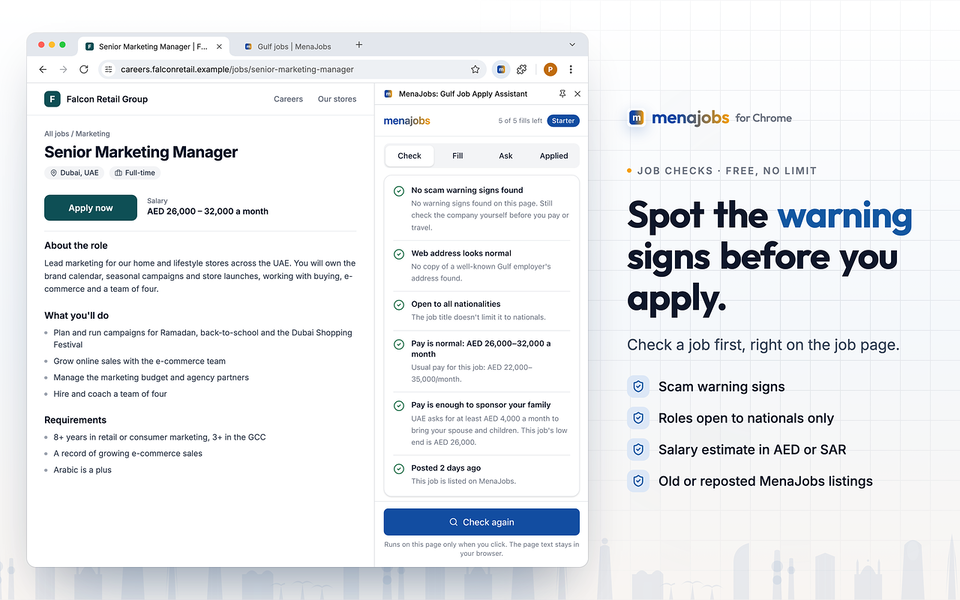Open site information icon in address bar
The image size is (960, 600).
click(x=108, y=70)
